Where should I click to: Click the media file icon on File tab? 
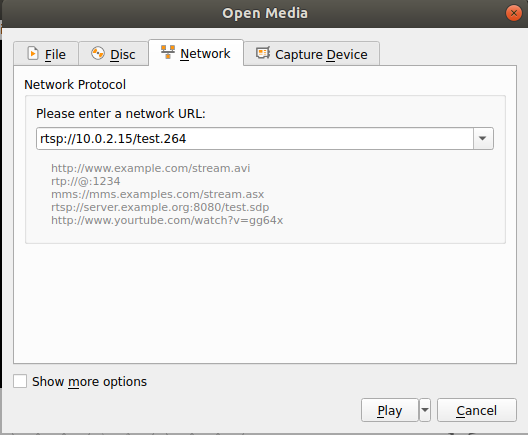tap(33, 54)
